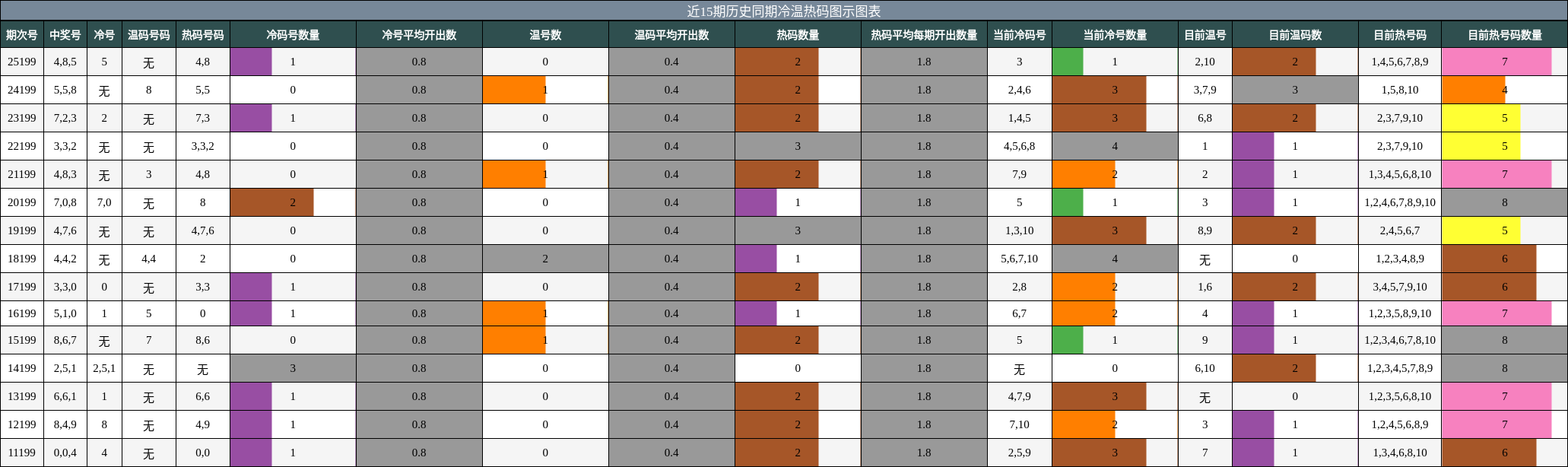This screenshot has width=1568, height=467.
Task: Click the 热码数量 column header
Action: point(798,35)
